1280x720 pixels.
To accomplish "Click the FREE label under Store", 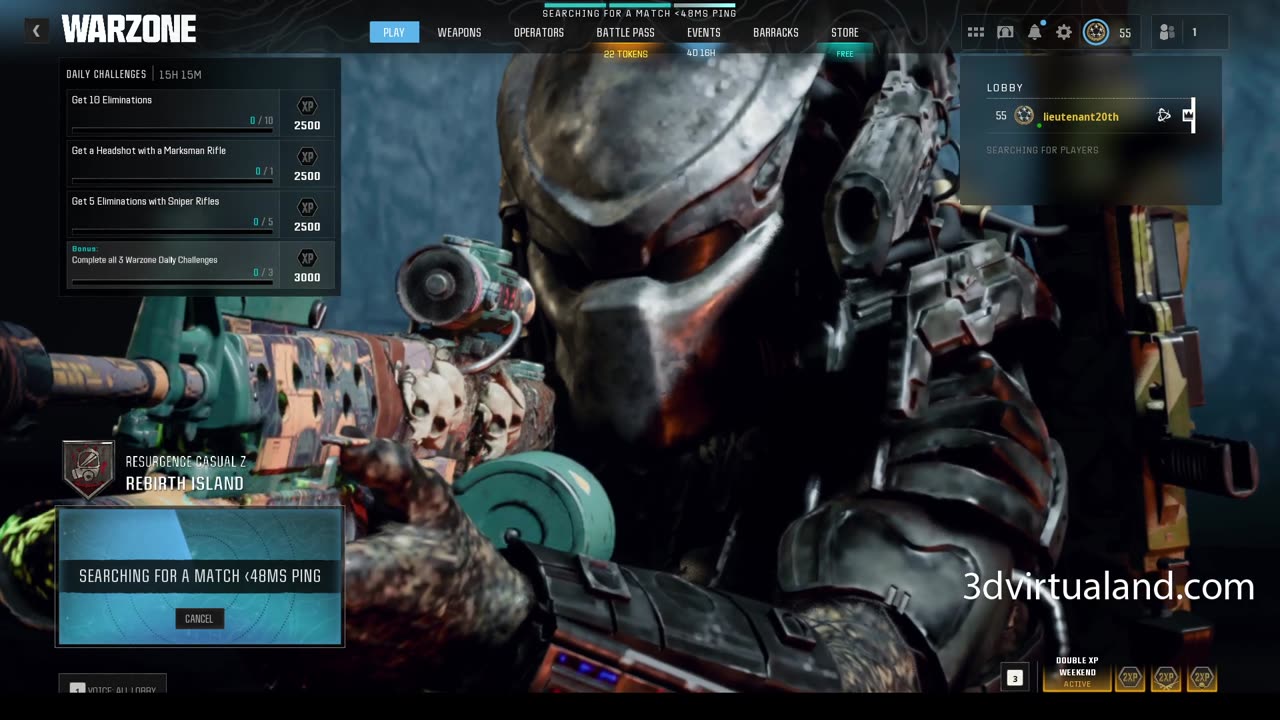I will tap(845, 54).
